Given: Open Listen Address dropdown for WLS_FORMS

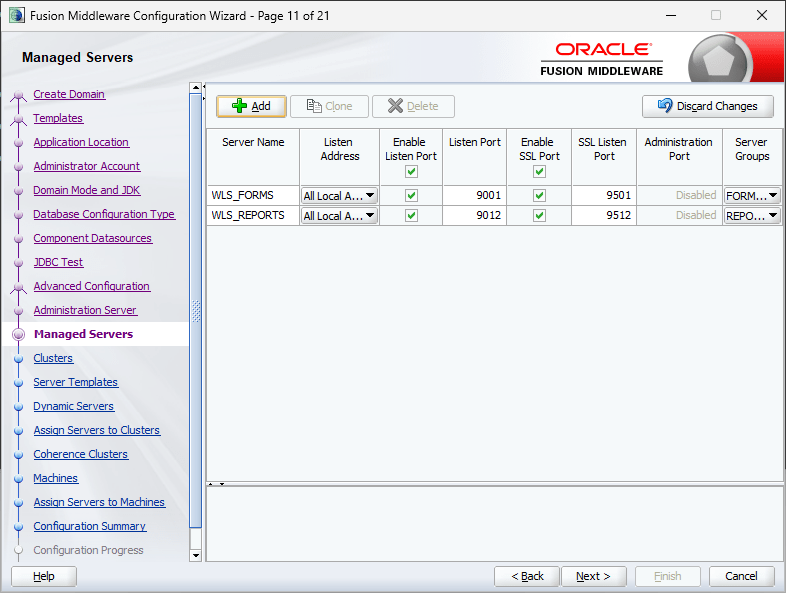Looking at the screenshot, I should click(x=339, y=195).
